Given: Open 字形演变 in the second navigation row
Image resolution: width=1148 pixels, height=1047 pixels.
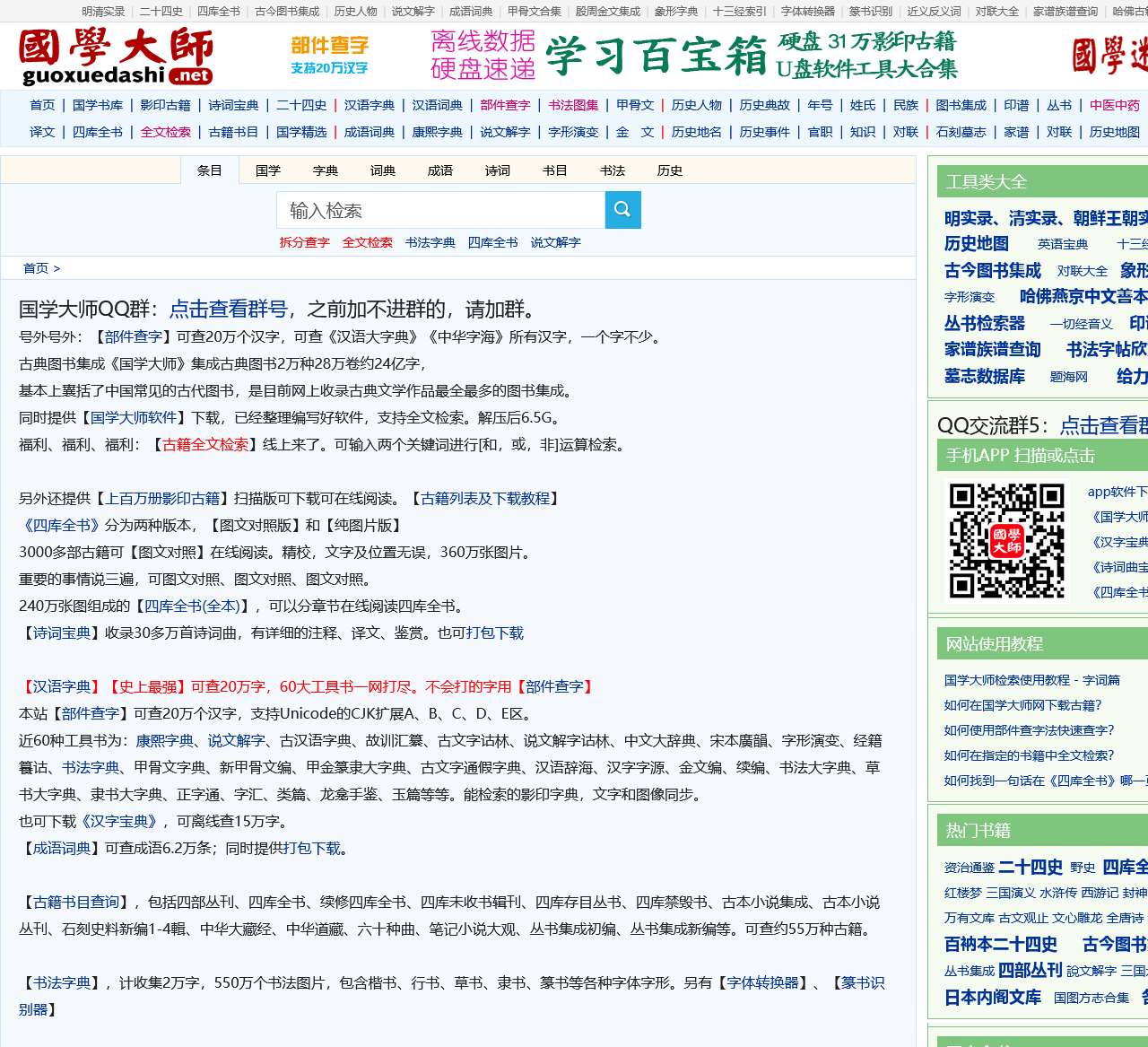Looking at the screenshot, I should [x=574, y=132].
